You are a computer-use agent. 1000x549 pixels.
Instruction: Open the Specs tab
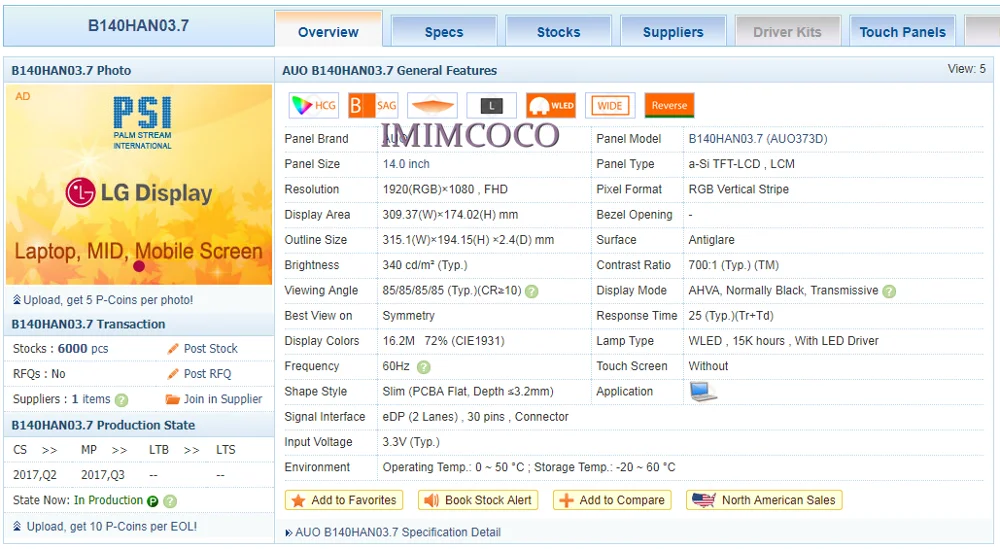coord(444,32)
